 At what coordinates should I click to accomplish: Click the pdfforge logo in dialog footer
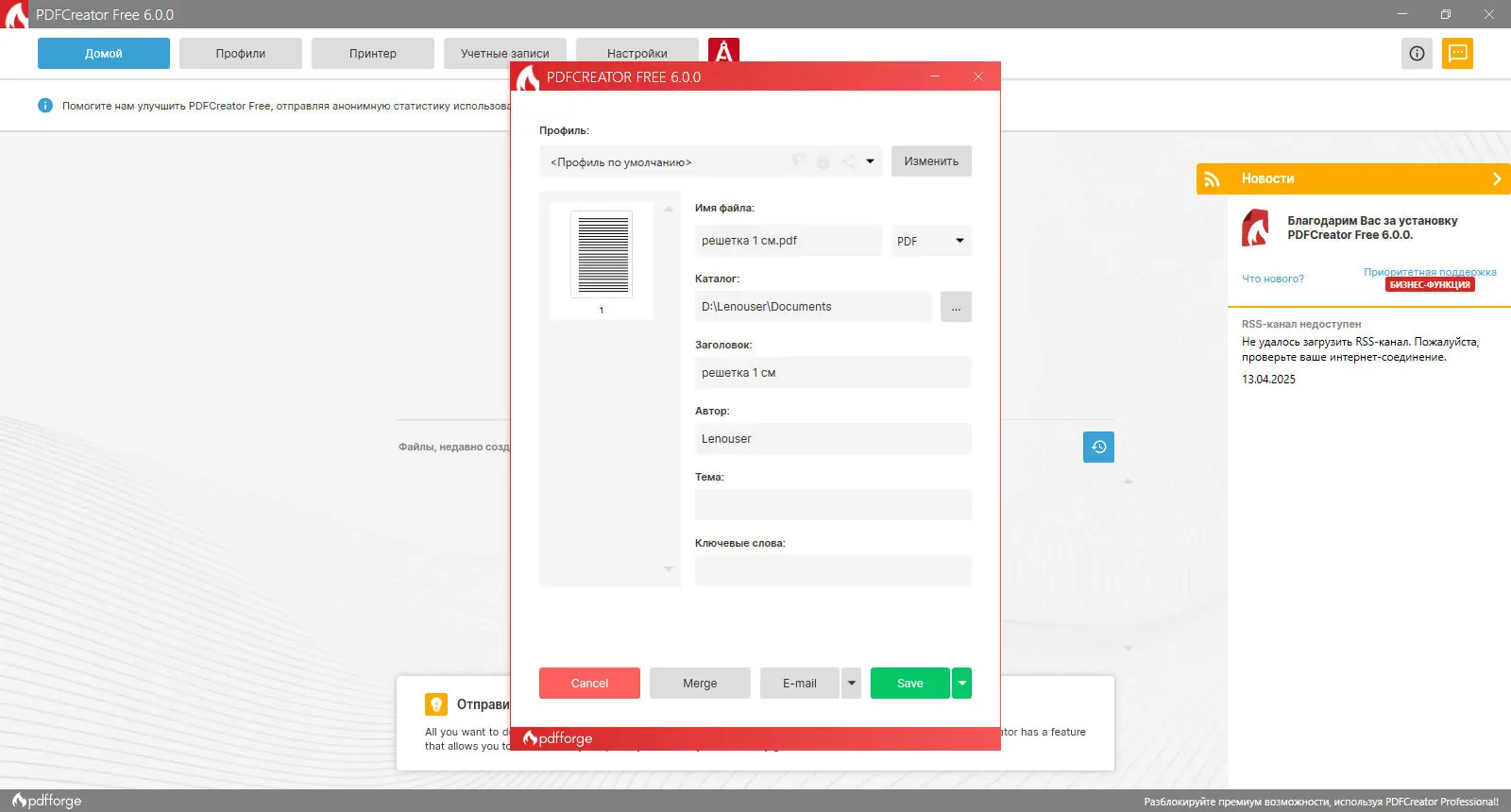click(x=558, y=738)
